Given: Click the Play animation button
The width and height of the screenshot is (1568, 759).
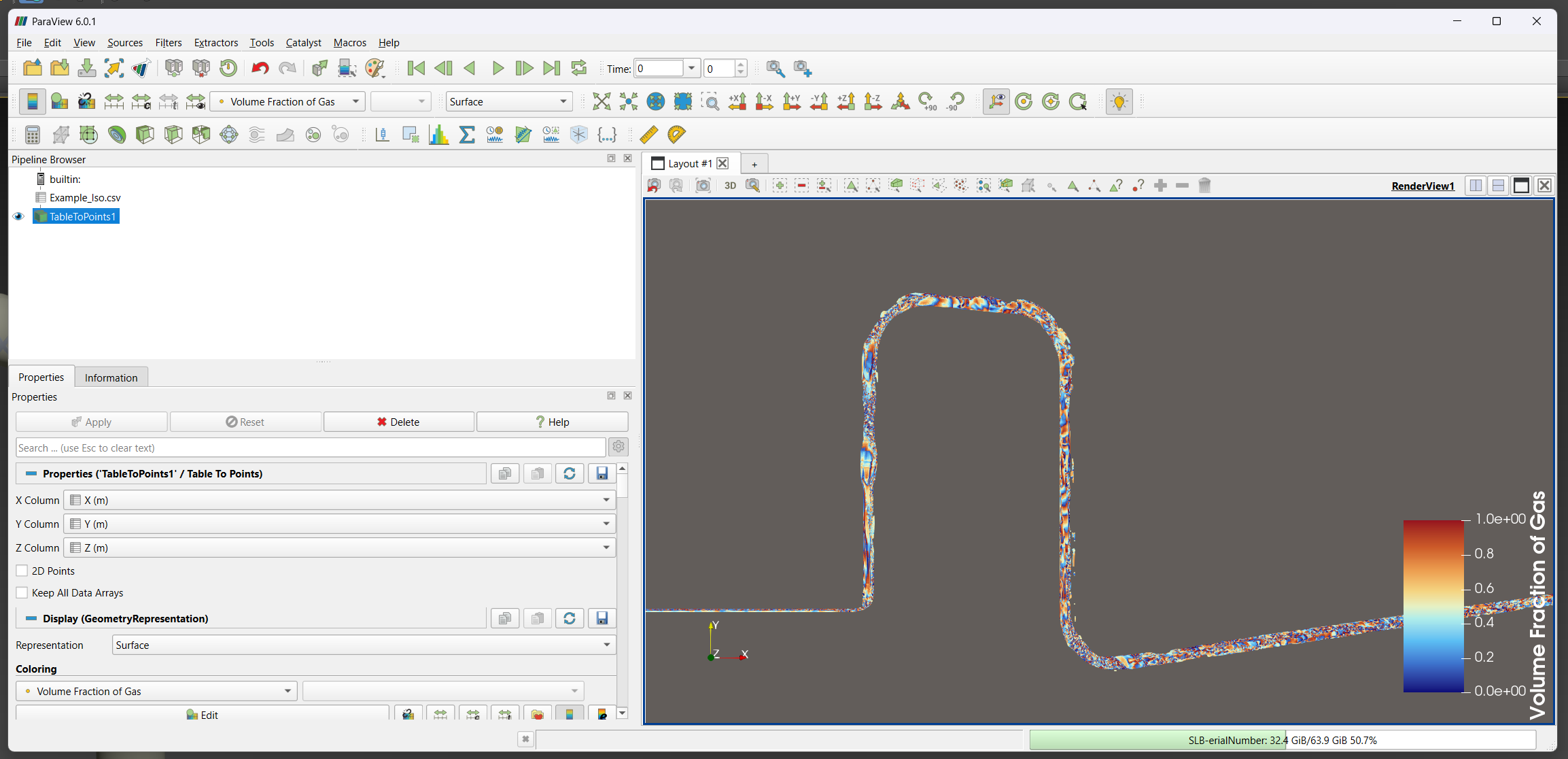Looking at the screenshot, I should [498, 68].
